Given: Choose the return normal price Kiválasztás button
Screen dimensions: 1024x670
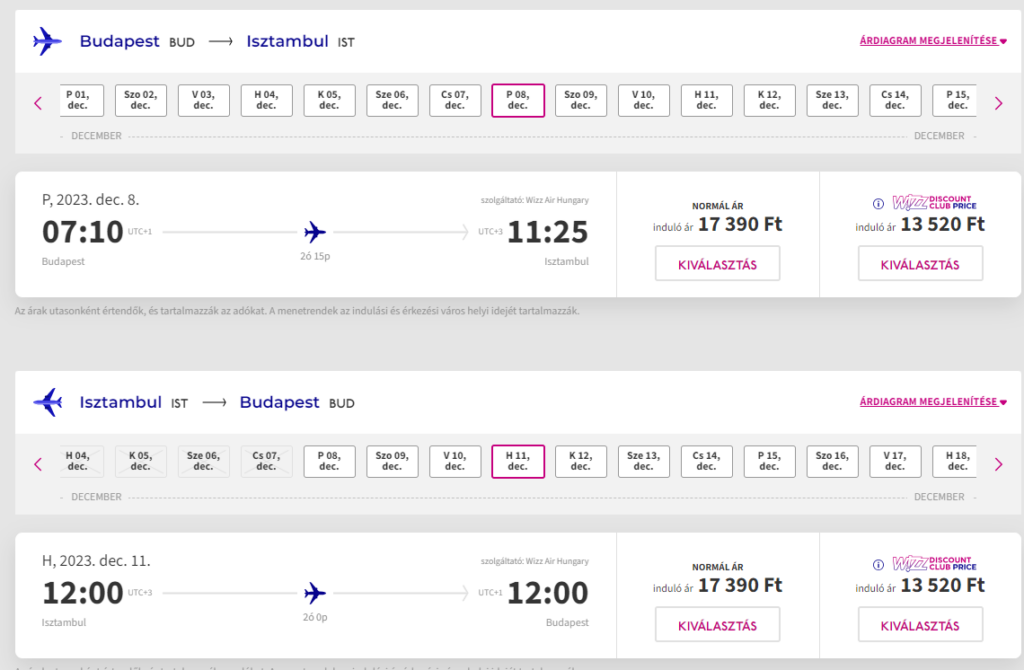Looking at the screenshot, I should click(x=717, y=625).
